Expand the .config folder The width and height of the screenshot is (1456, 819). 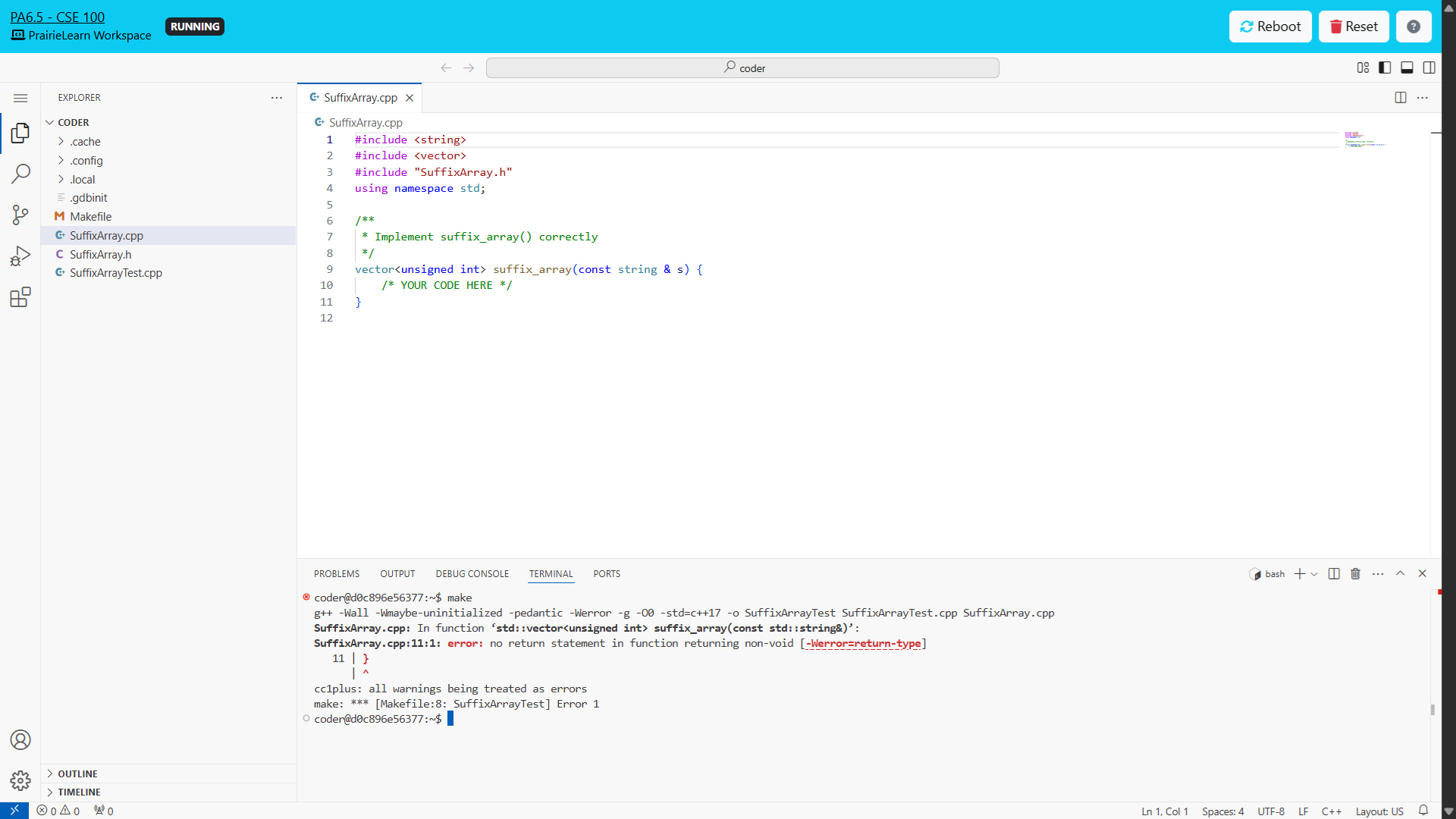point(168,161)
